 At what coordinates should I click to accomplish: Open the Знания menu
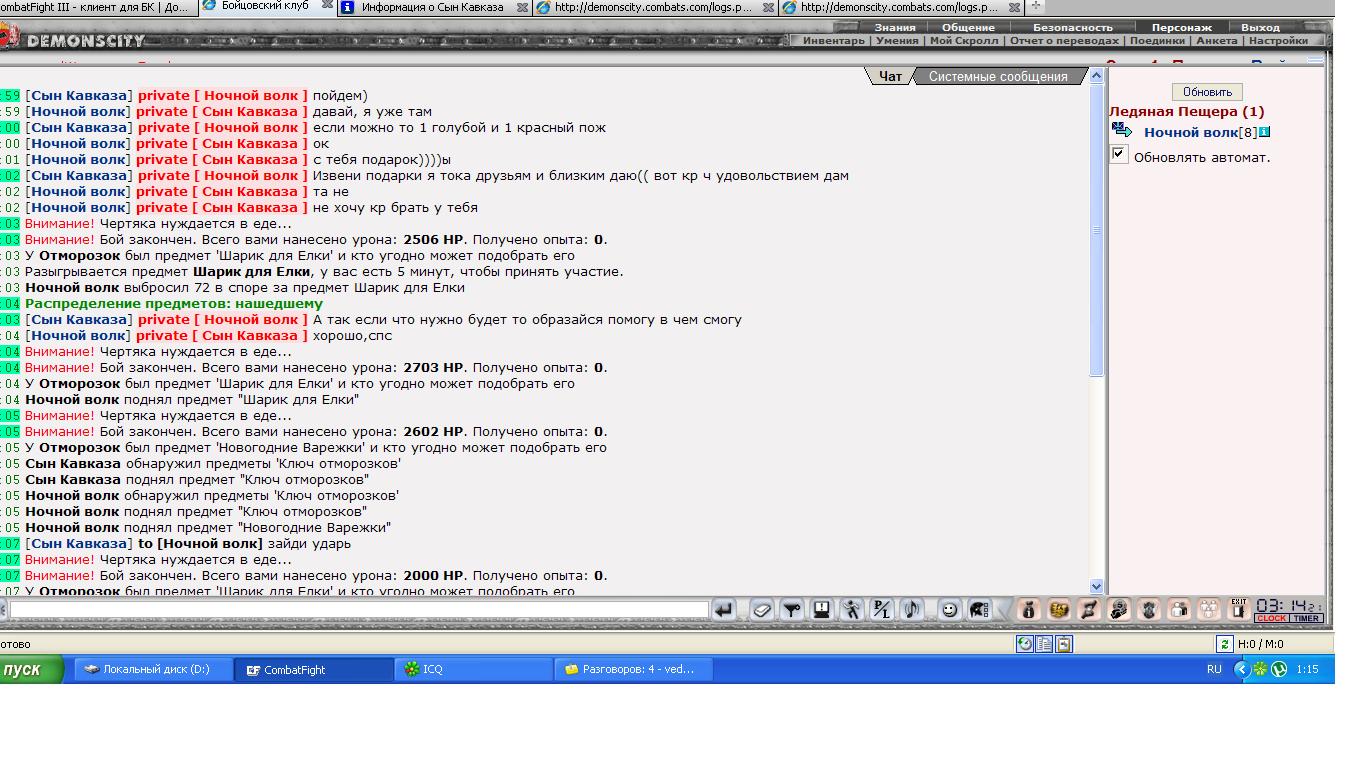(895, 28)
